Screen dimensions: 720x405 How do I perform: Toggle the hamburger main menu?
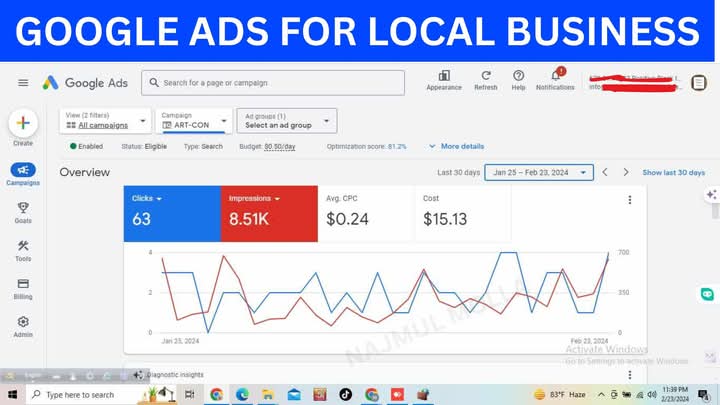coord(23,83)
